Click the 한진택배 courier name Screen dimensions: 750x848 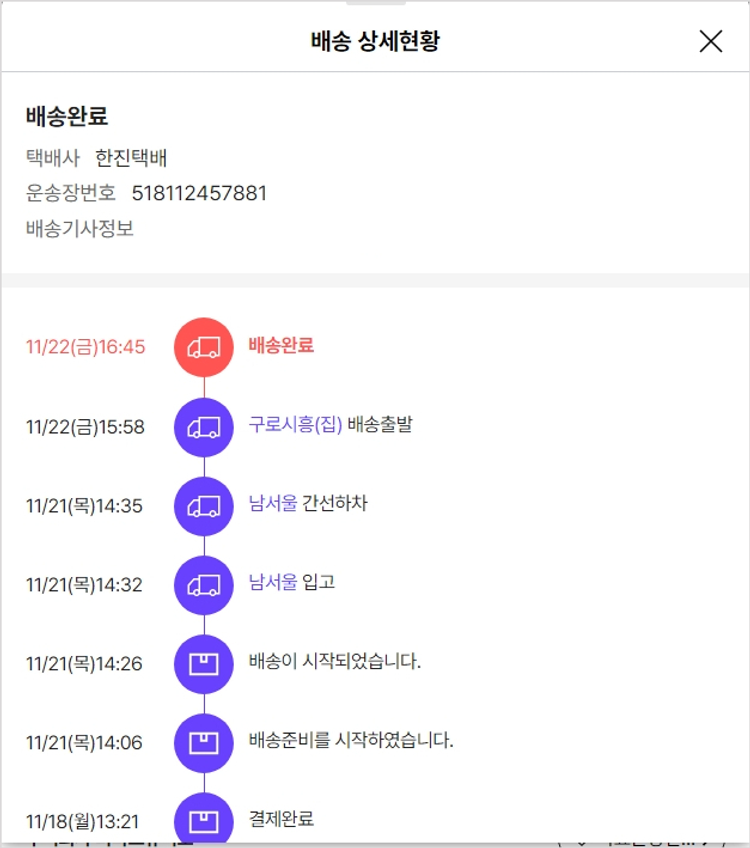[x=131, y=158]
